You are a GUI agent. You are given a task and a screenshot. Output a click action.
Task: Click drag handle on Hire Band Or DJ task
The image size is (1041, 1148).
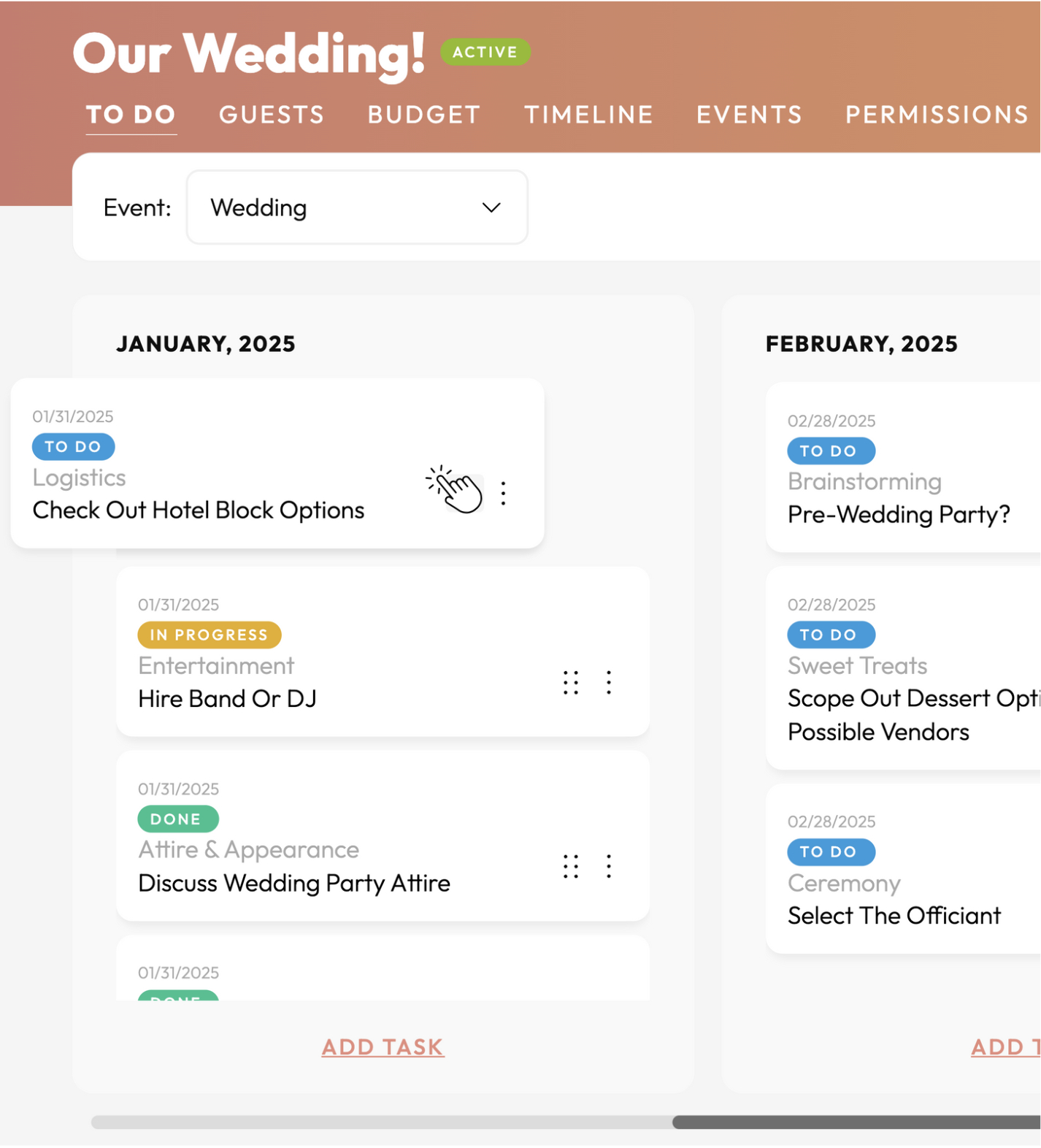tap(571, 682)
